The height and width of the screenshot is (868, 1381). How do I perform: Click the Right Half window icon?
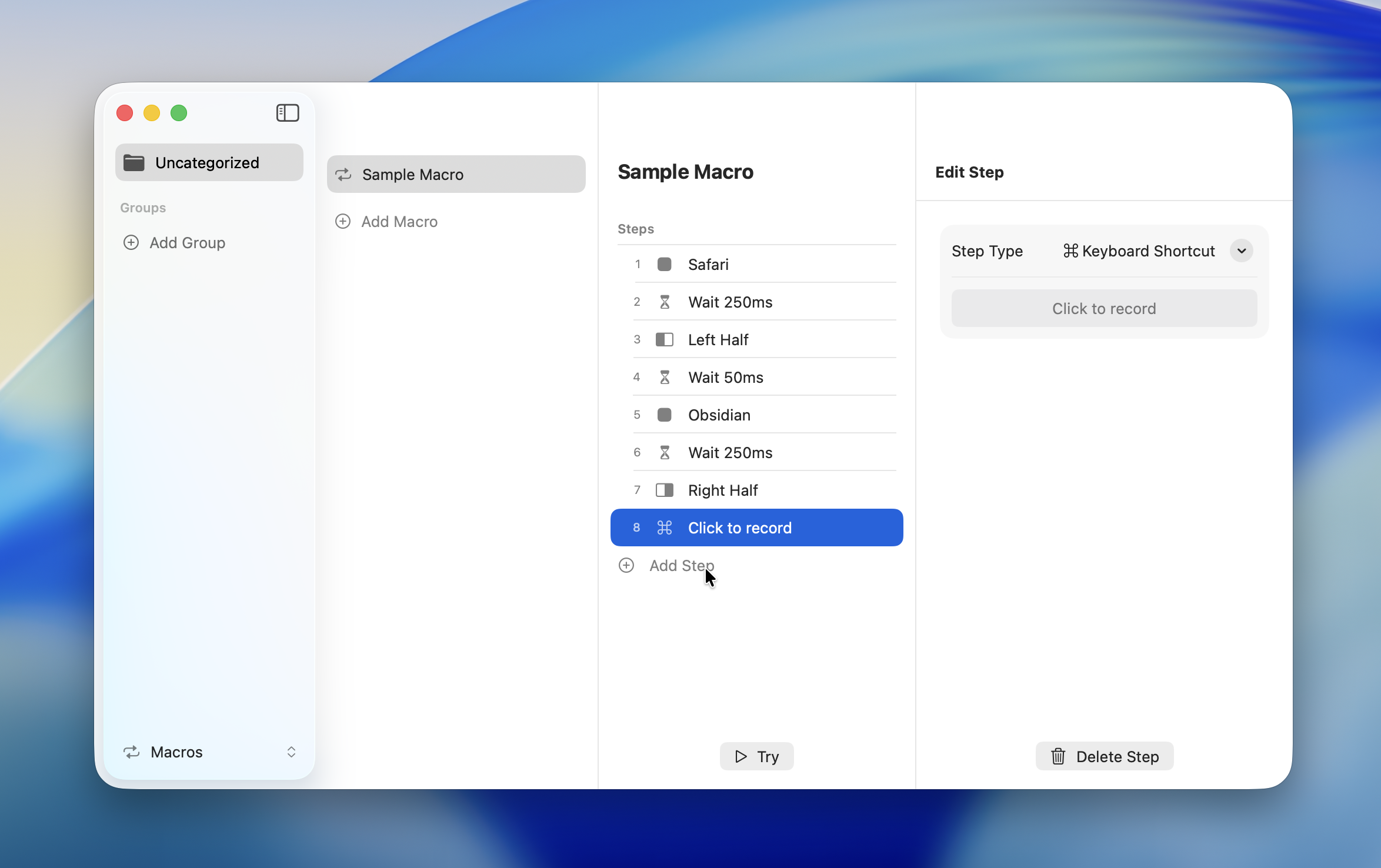tap(665, 490)
